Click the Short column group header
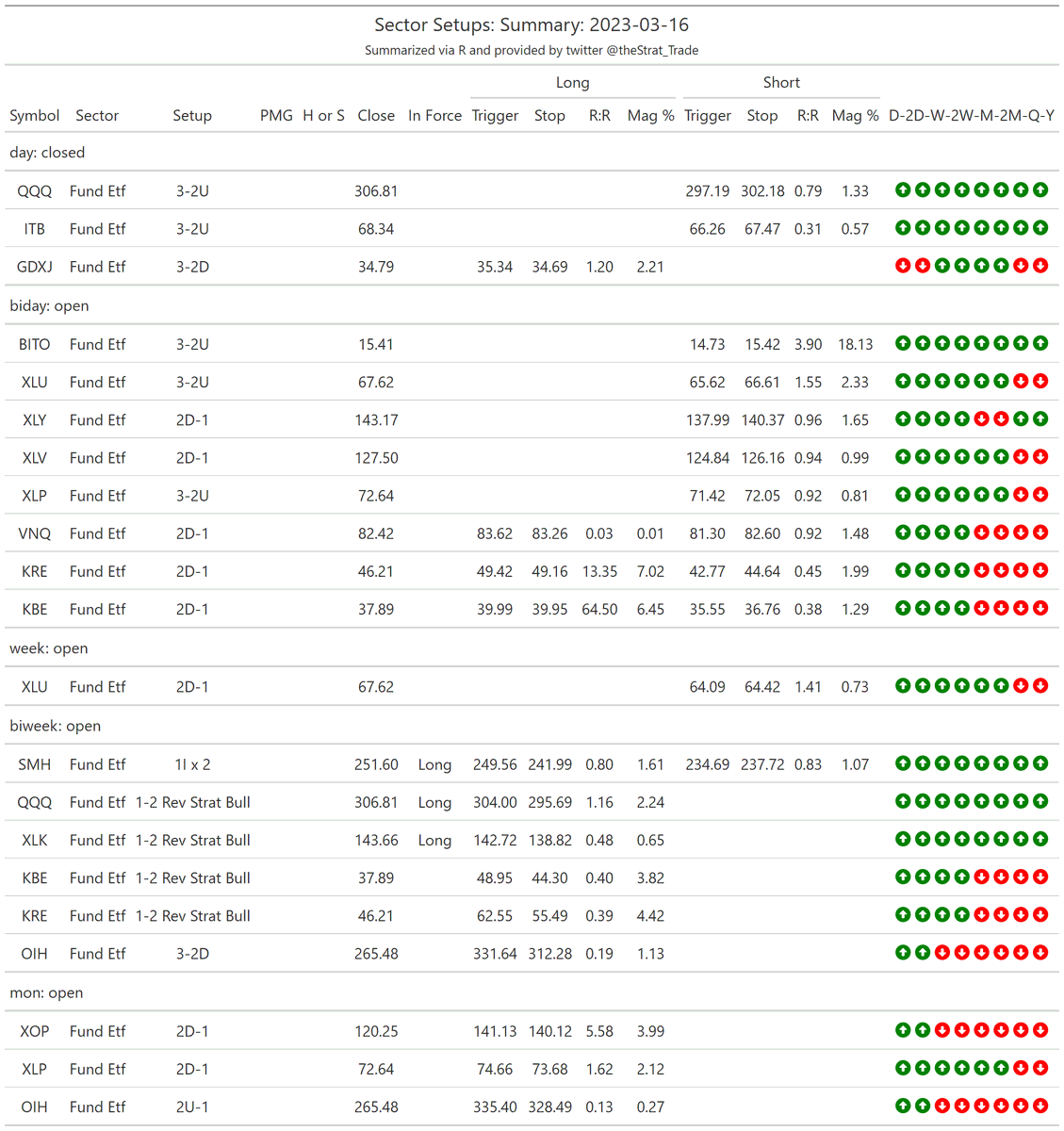 (x=781, y=83)
